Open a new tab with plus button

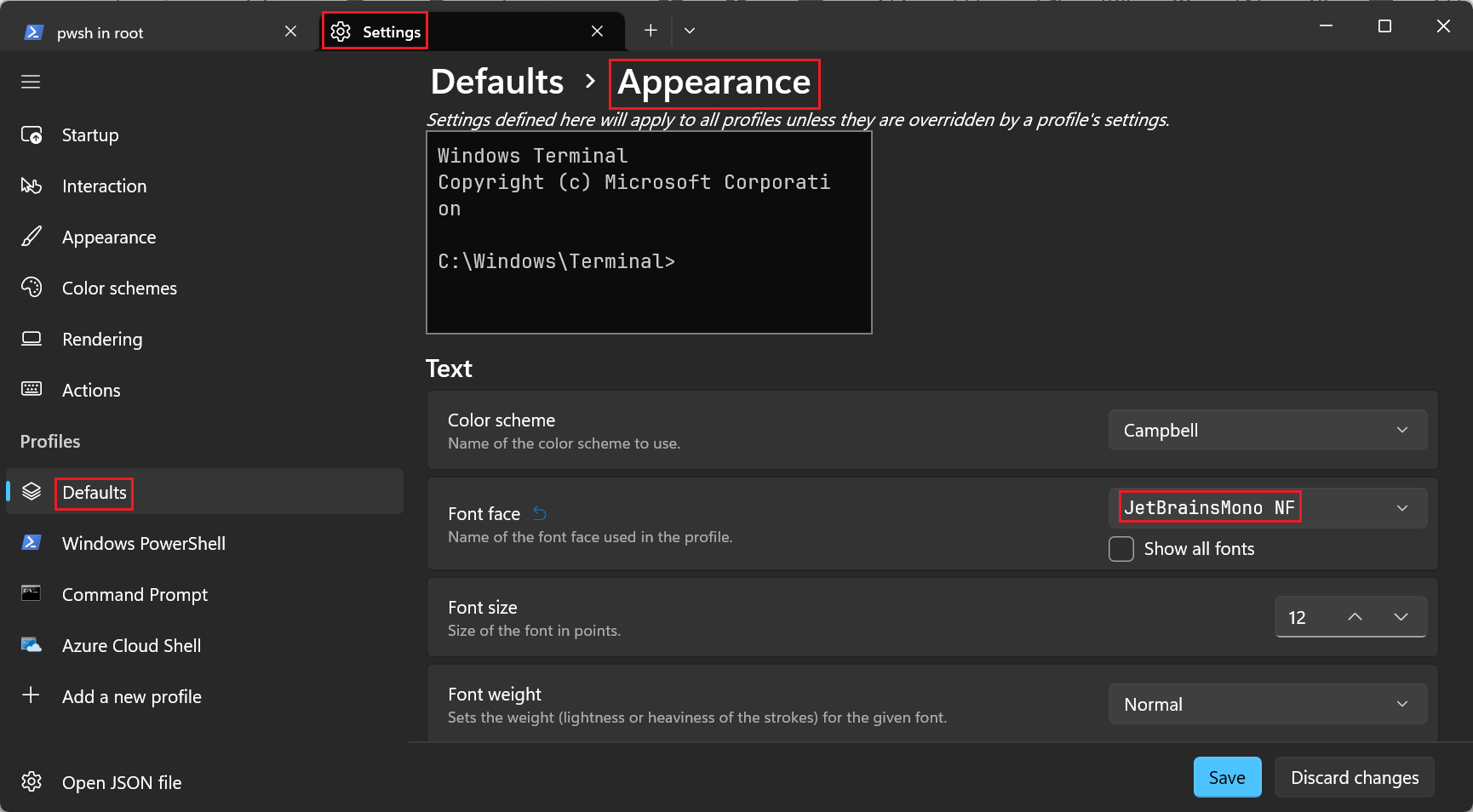tap(651, 31)
